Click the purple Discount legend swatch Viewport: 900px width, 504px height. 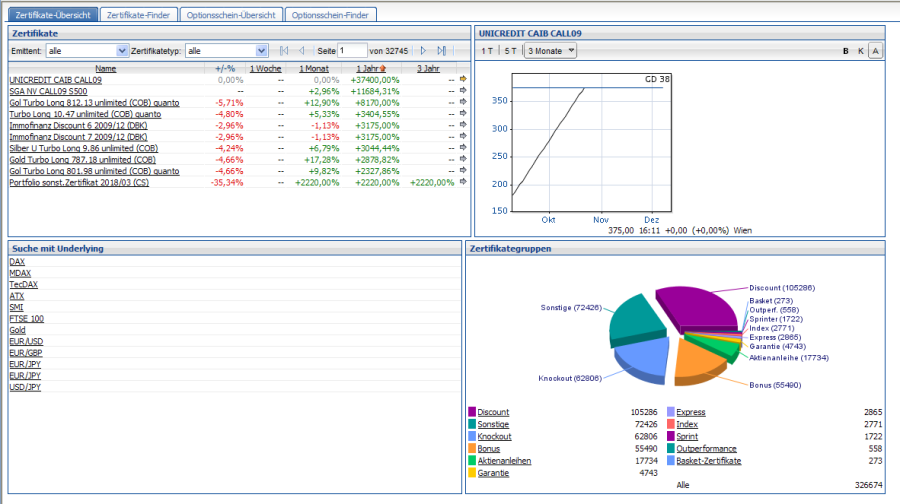pos(472,412)
